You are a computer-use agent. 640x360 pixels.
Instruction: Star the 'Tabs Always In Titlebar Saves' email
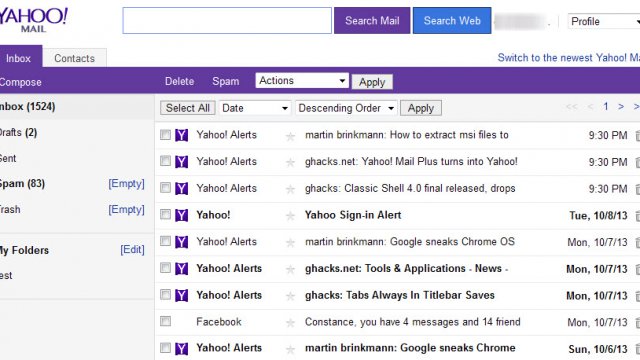(x=290, y=296)
